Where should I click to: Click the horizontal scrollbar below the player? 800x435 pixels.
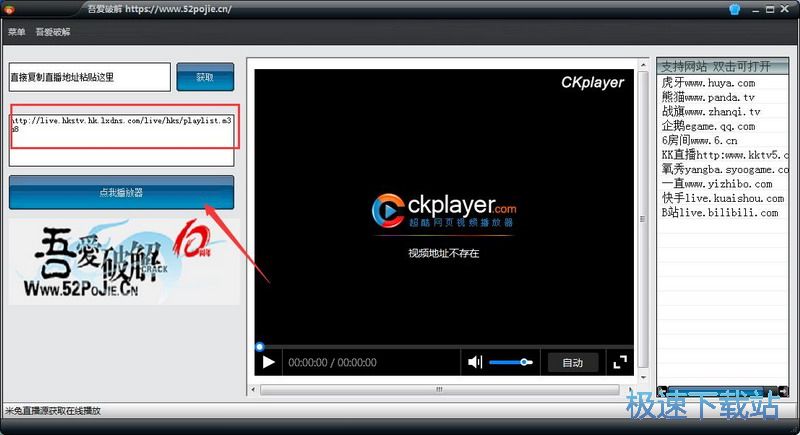click(x=440, y=390)
